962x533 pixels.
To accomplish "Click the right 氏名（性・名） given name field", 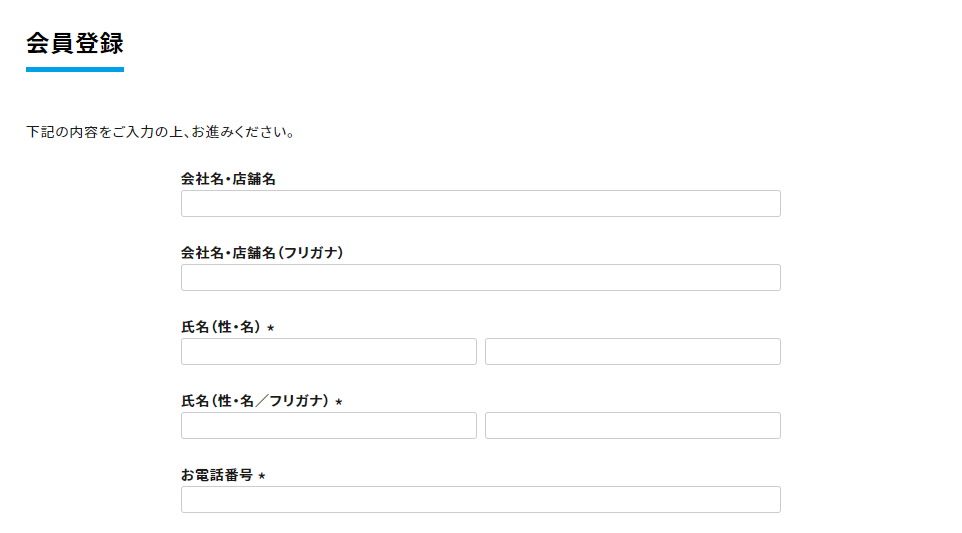I will click(x=632, y=352).
